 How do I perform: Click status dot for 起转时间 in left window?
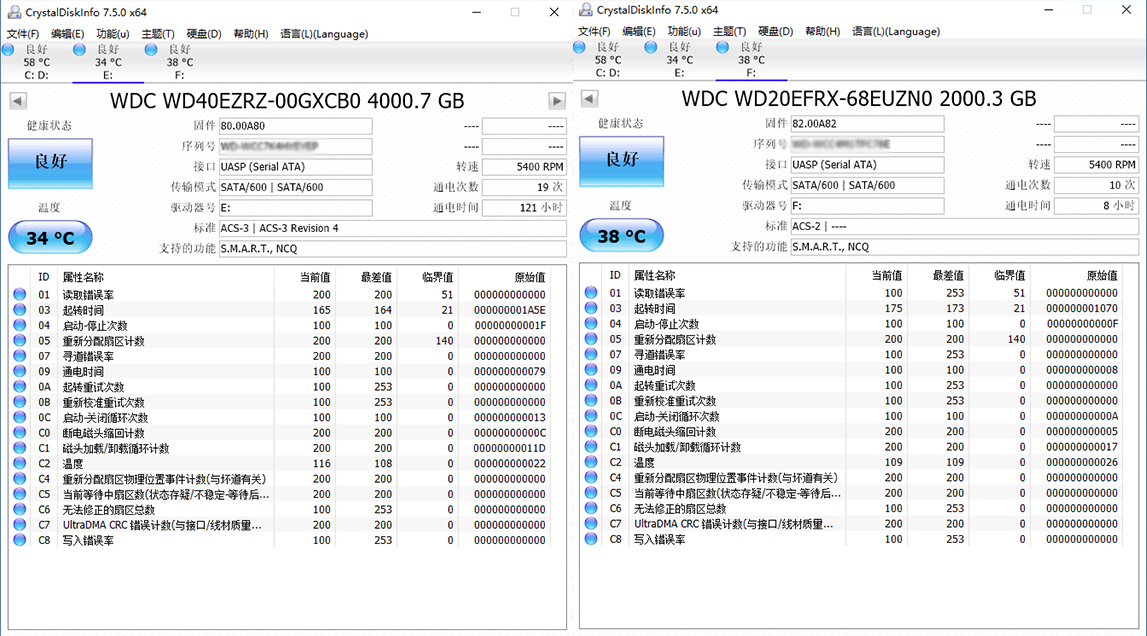[20, 310]
